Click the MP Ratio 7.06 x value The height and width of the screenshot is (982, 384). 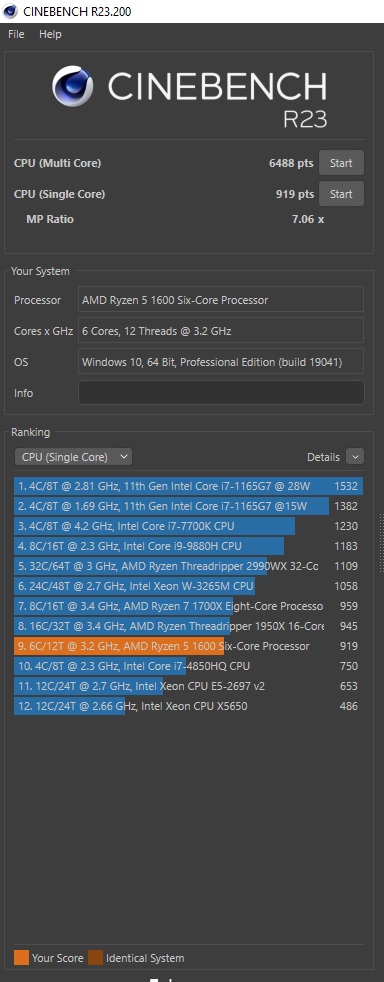pyautogui.click(x=308, y=219)
